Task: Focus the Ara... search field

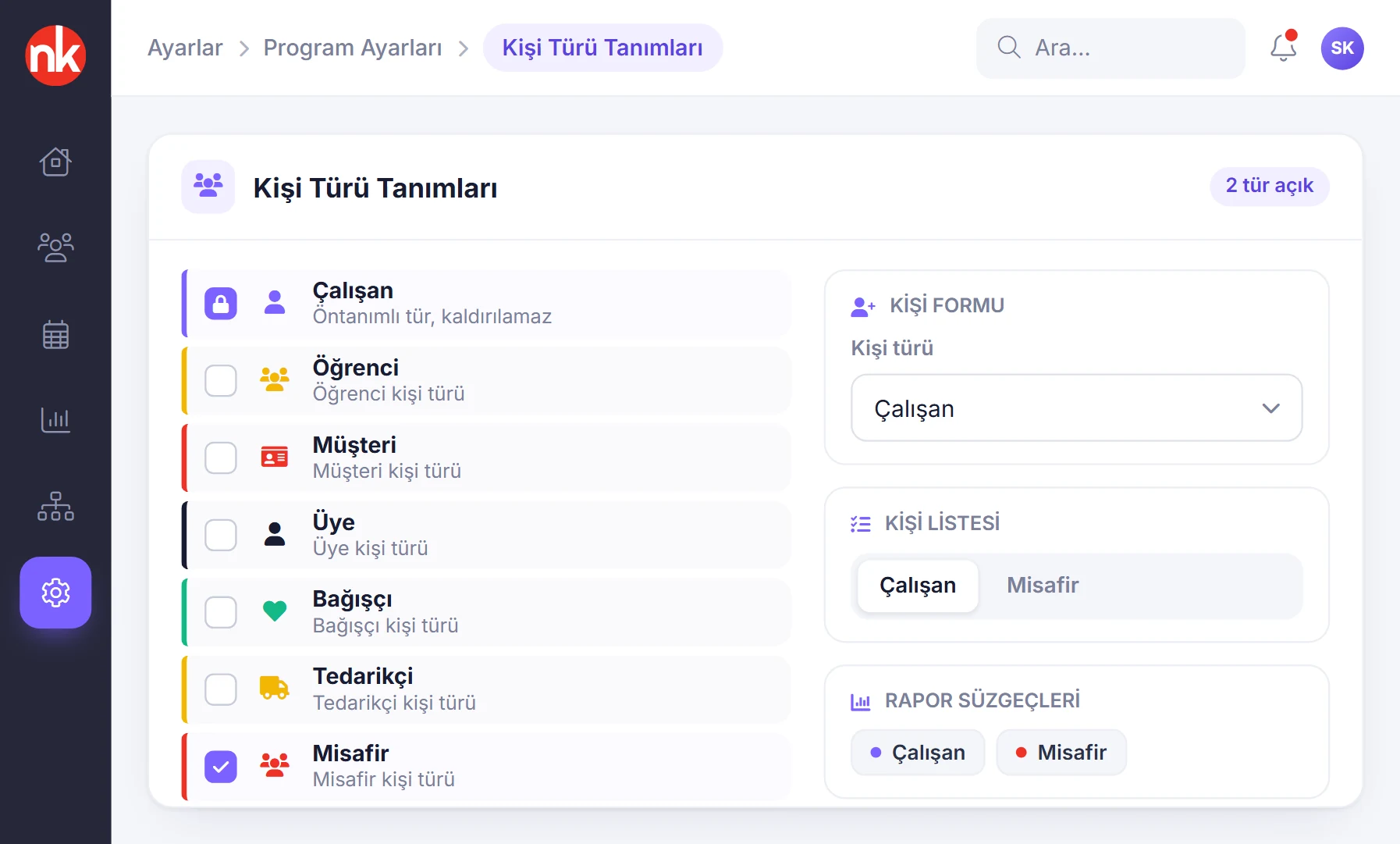Action: [1111, 48]
